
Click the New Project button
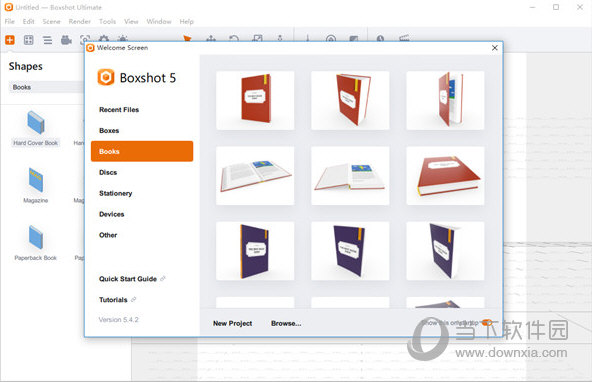click(x=233, y=323)
